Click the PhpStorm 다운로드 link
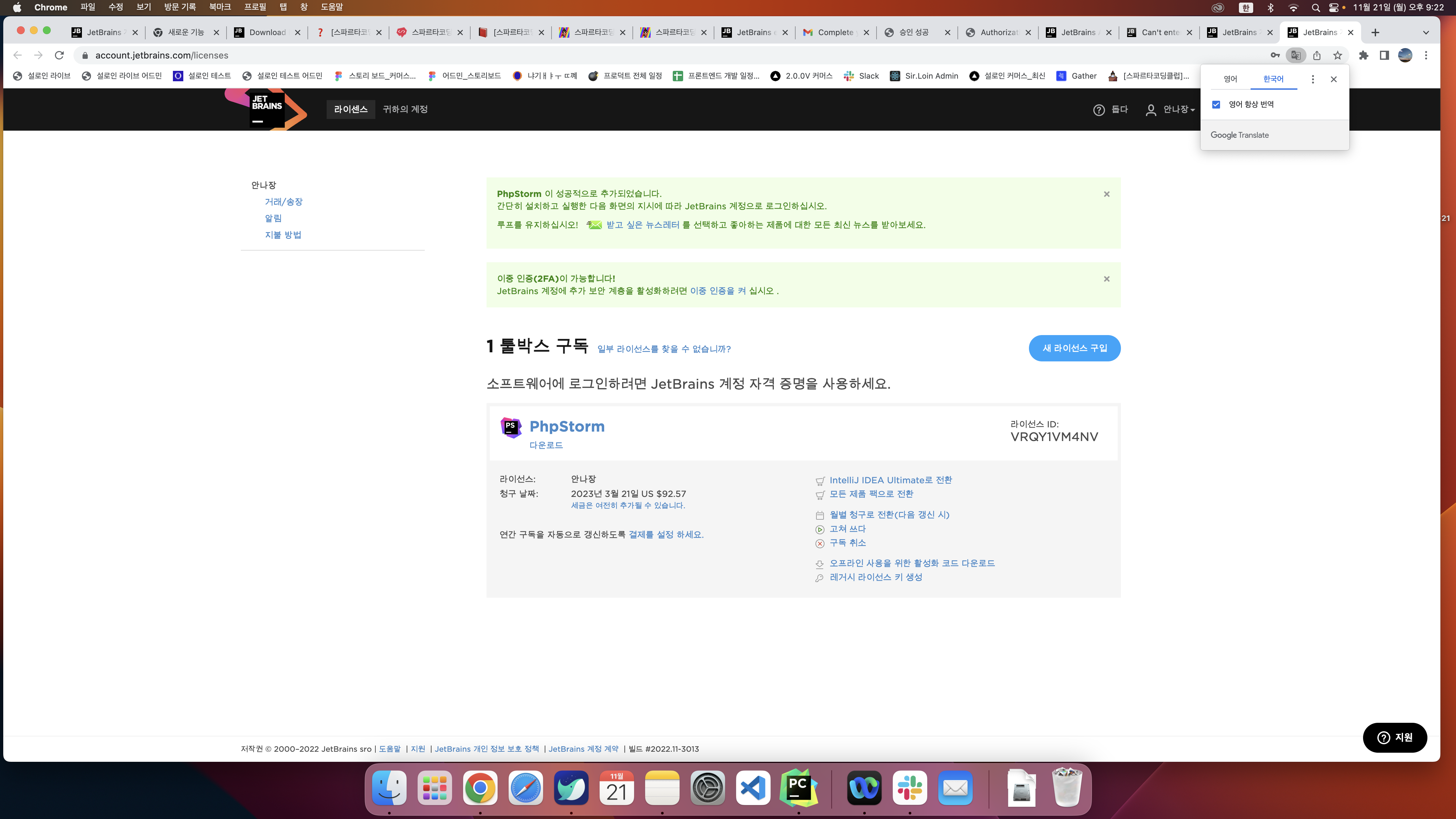 pos(546,445)
